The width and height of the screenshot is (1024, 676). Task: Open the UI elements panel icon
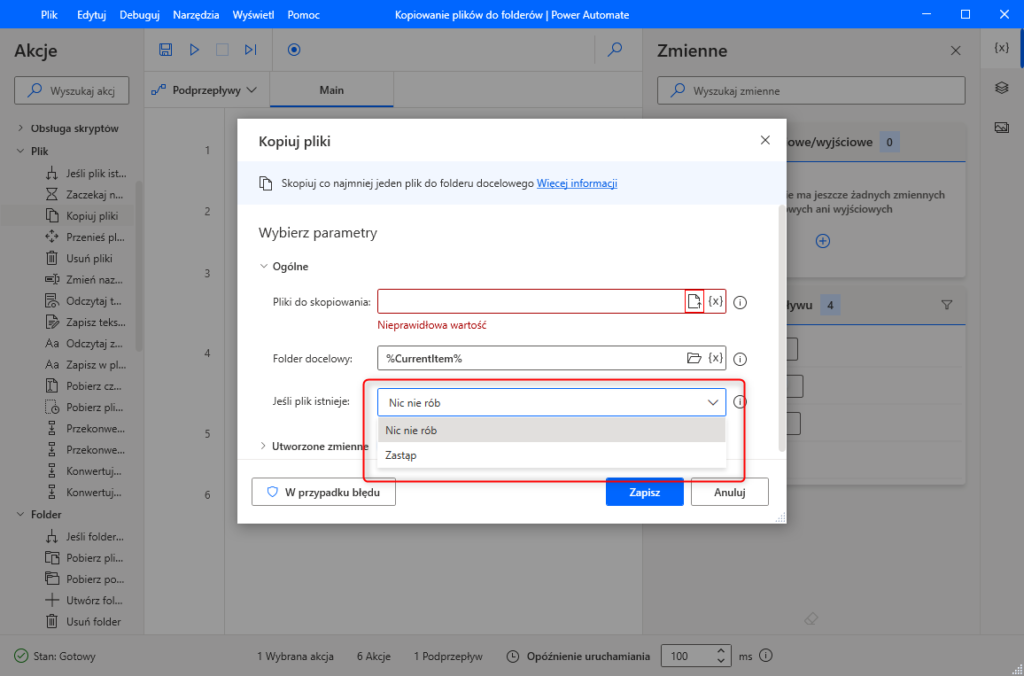(1000, 88)
